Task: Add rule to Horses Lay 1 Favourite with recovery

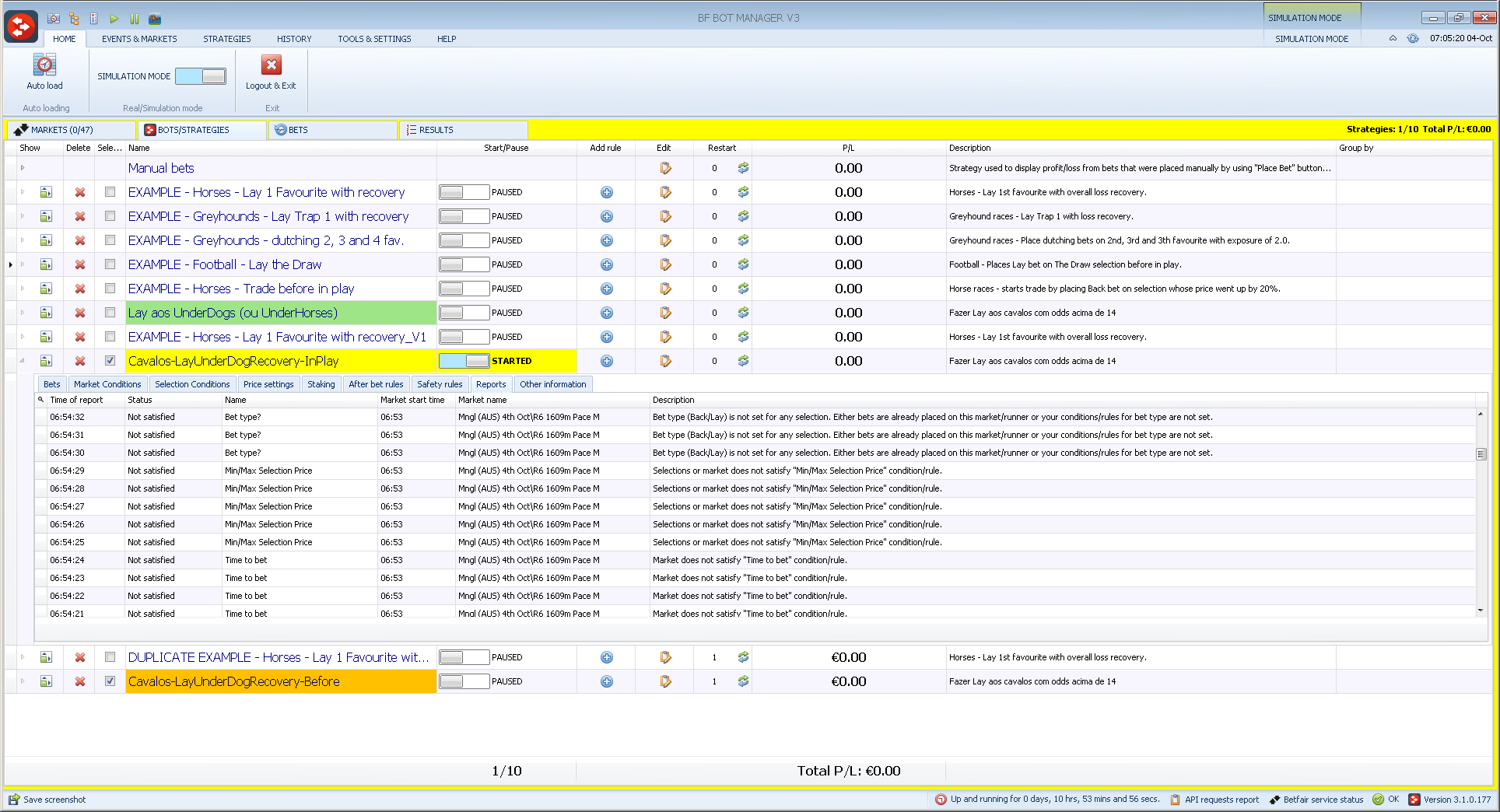Action: coord(607,192)
